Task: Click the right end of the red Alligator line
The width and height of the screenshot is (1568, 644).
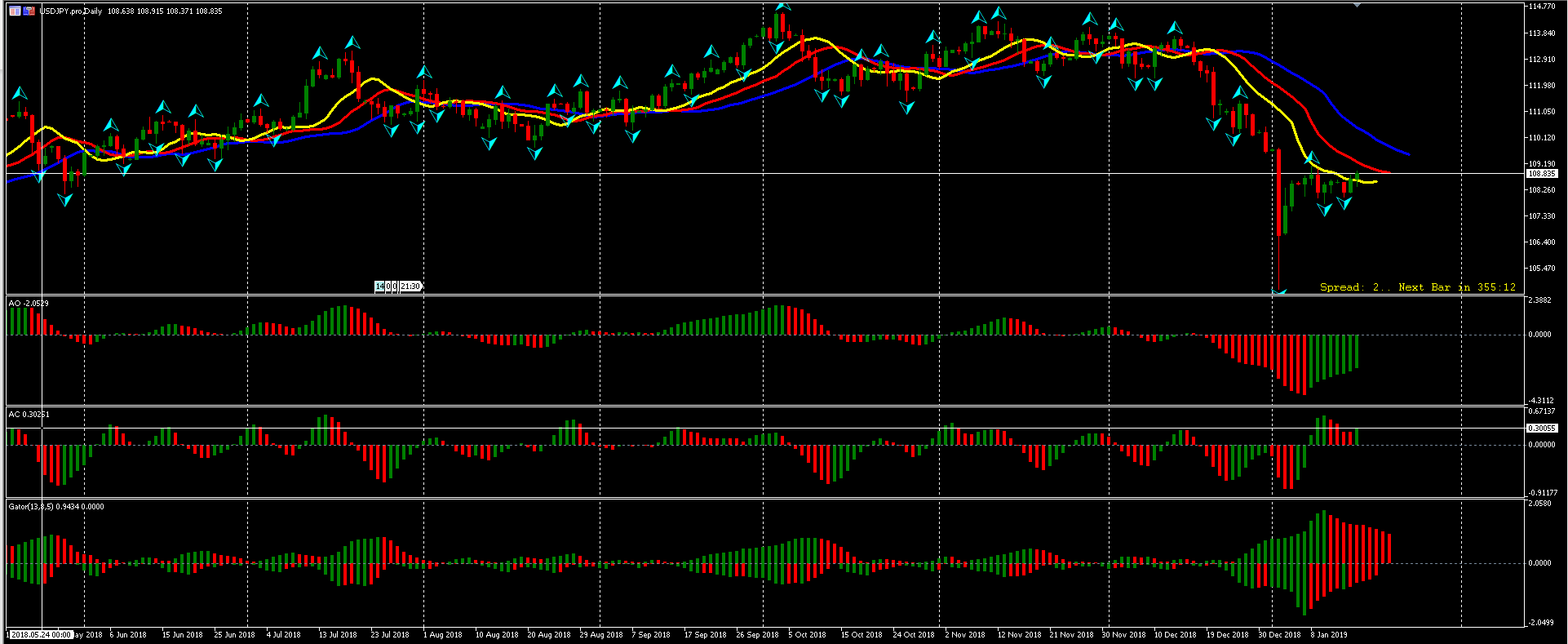Action: coord(1389,171)
